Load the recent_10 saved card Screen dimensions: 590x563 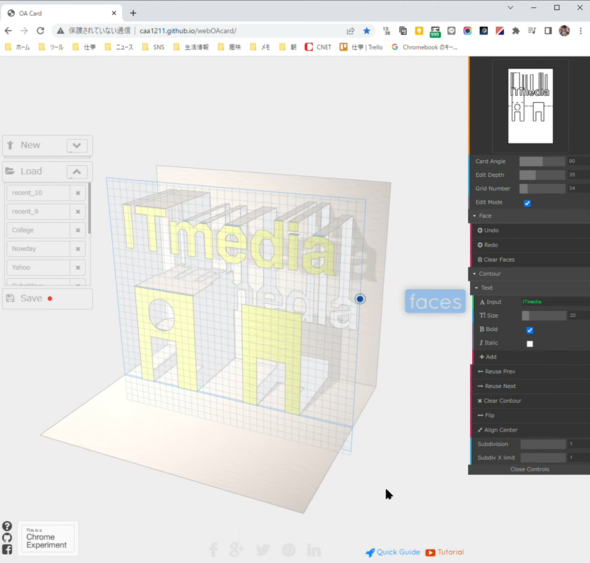38,193
